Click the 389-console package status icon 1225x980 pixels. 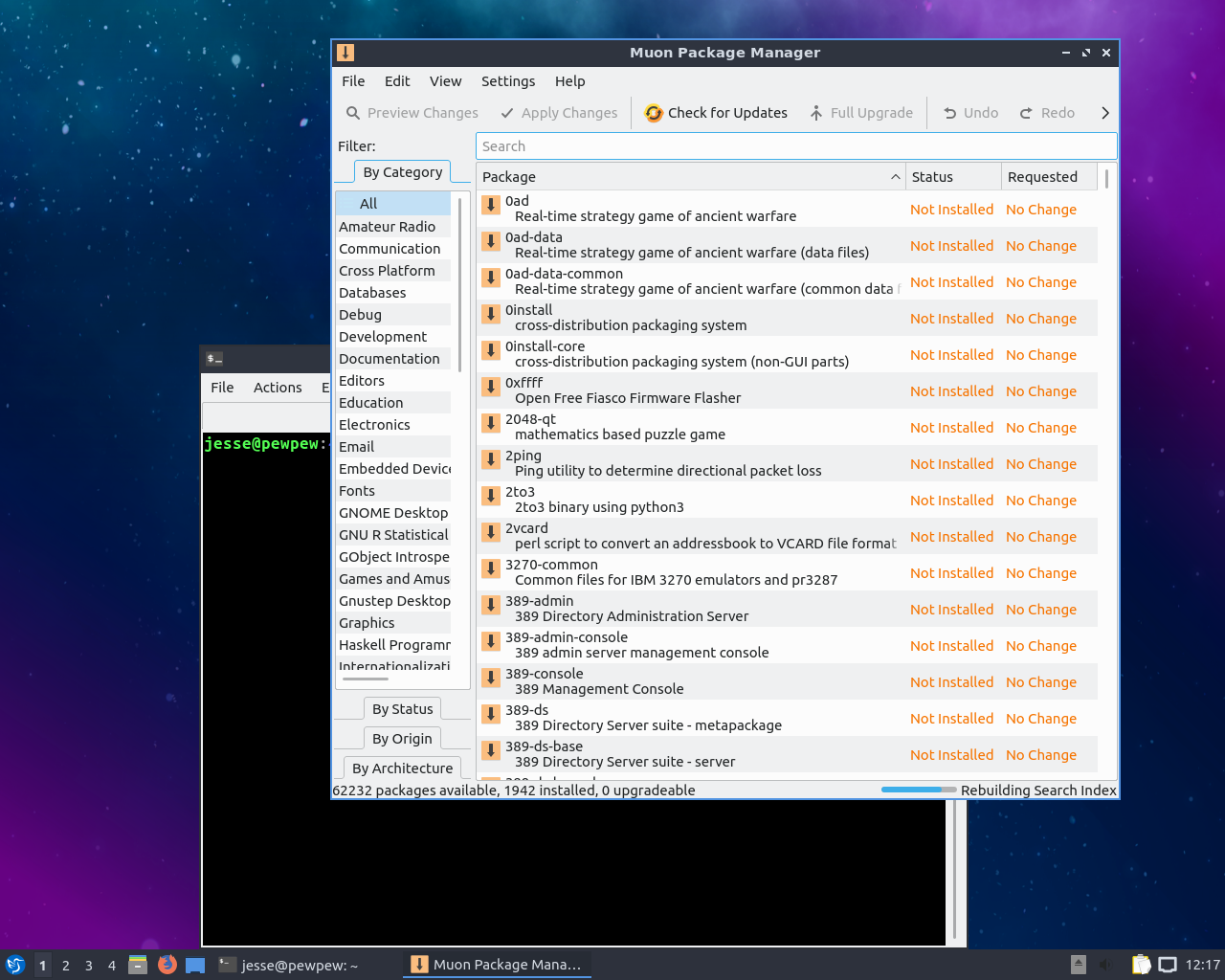click(491, 677)
